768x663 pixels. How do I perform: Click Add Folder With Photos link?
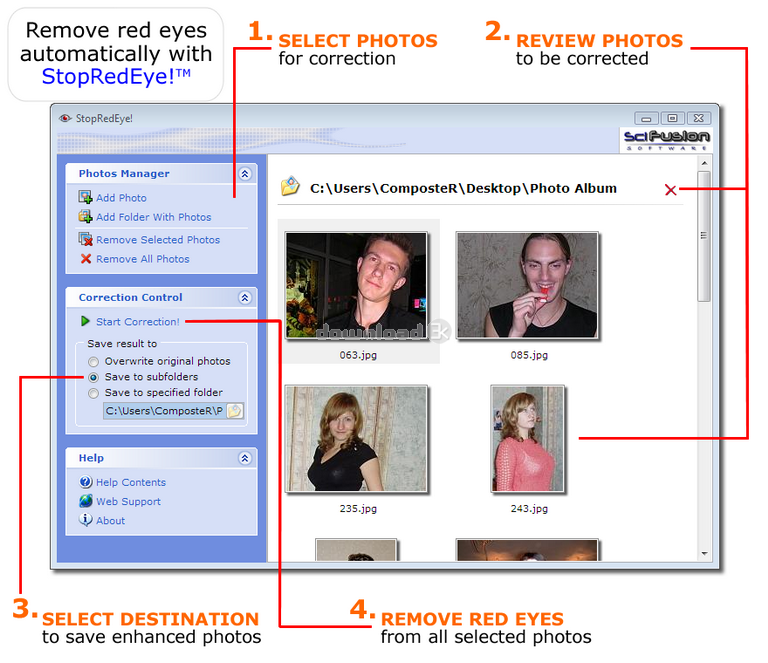pos(153,217)
